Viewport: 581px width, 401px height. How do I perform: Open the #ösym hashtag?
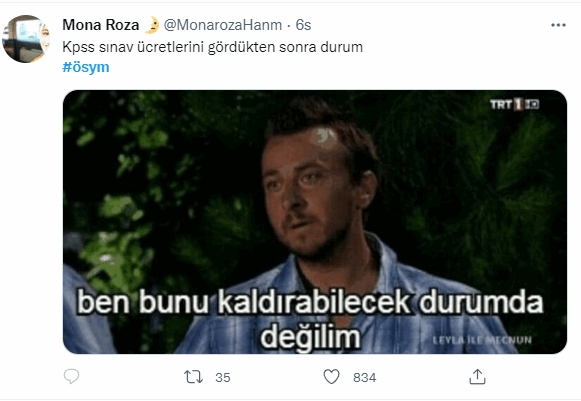86,67
